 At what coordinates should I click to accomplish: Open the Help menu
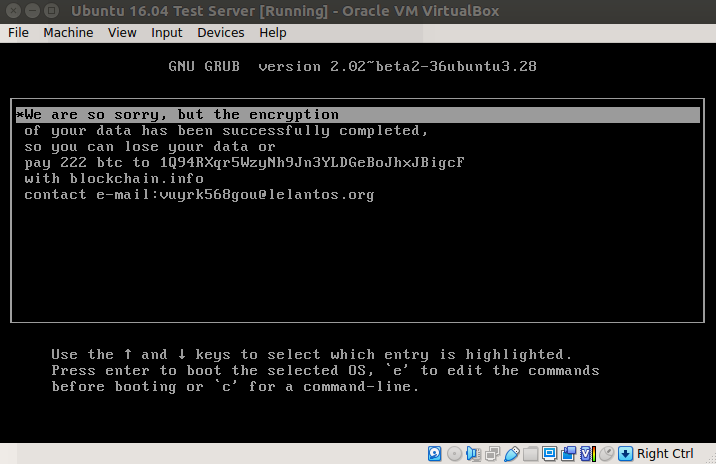click(x=273, y=33)
